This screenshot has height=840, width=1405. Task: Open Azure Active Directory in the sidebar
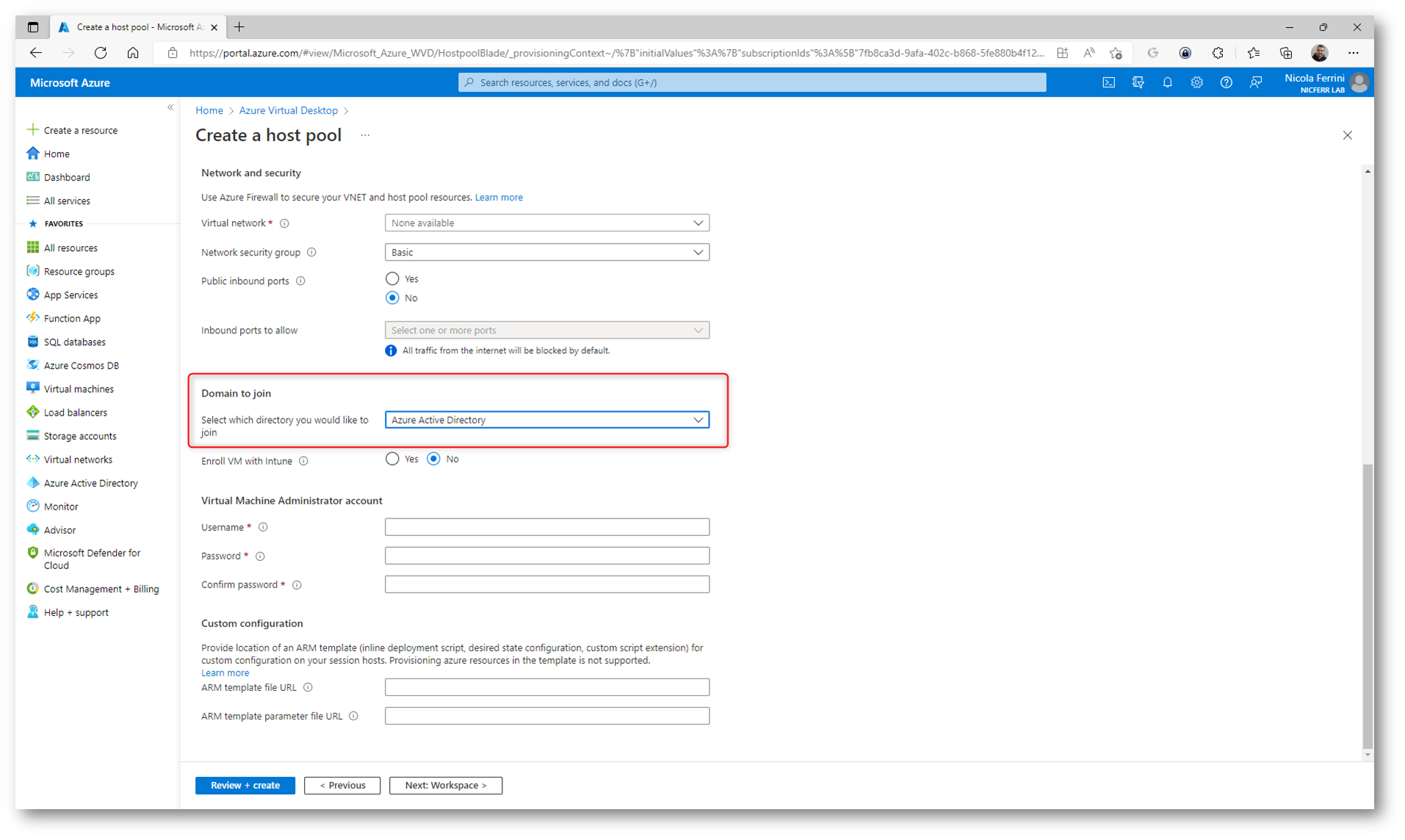83,483
